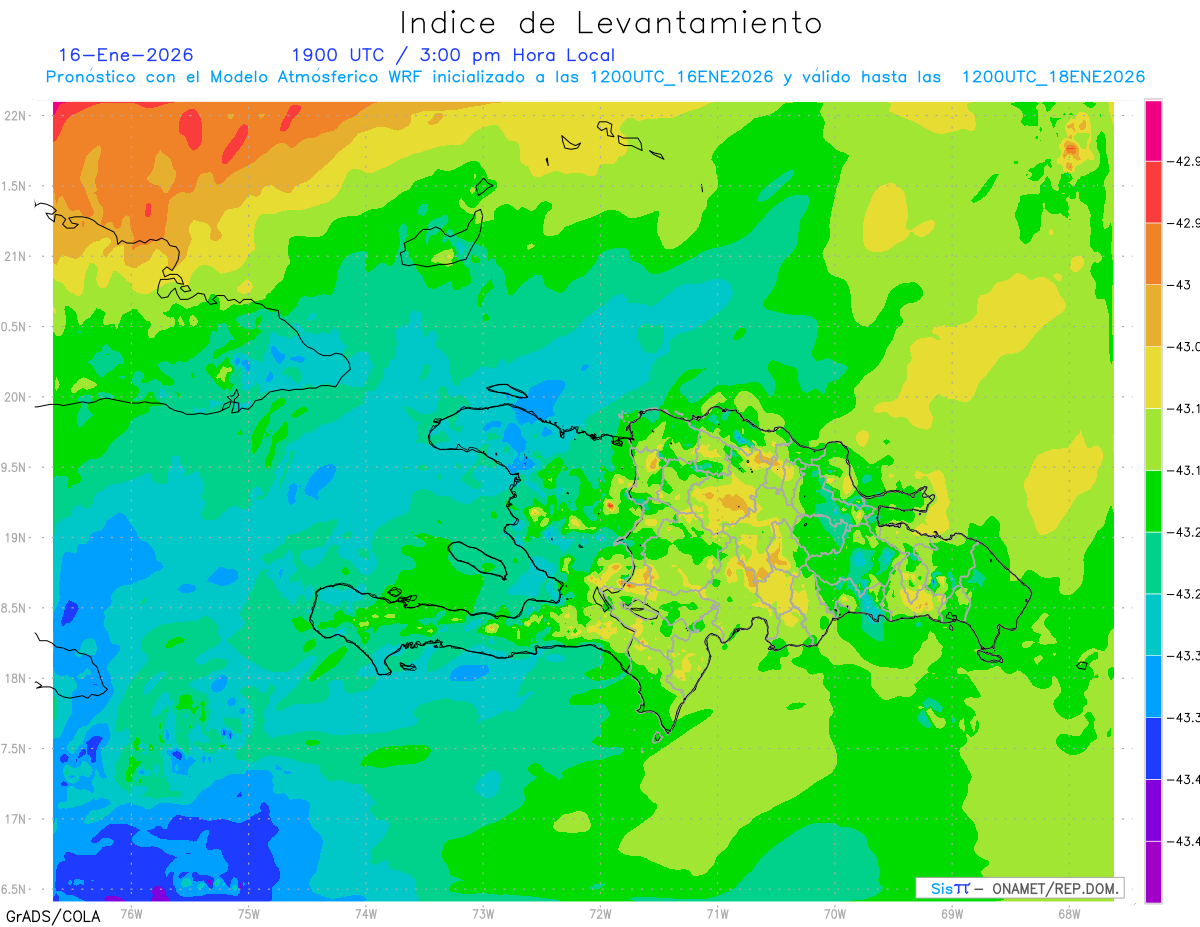Pick the gold swatch on the color bar

[x=1153, y=315]
